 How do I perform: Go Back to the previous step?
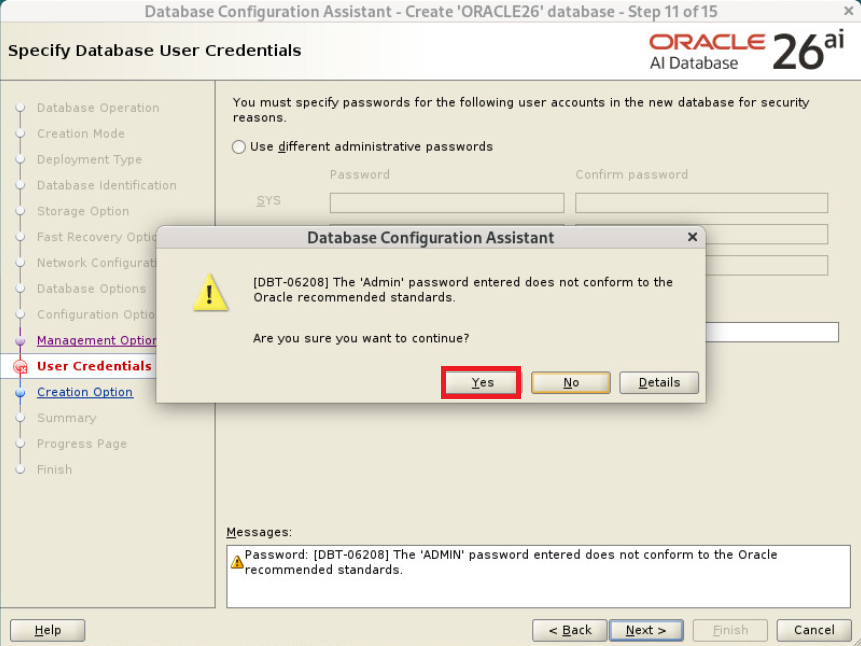point(569,630)
